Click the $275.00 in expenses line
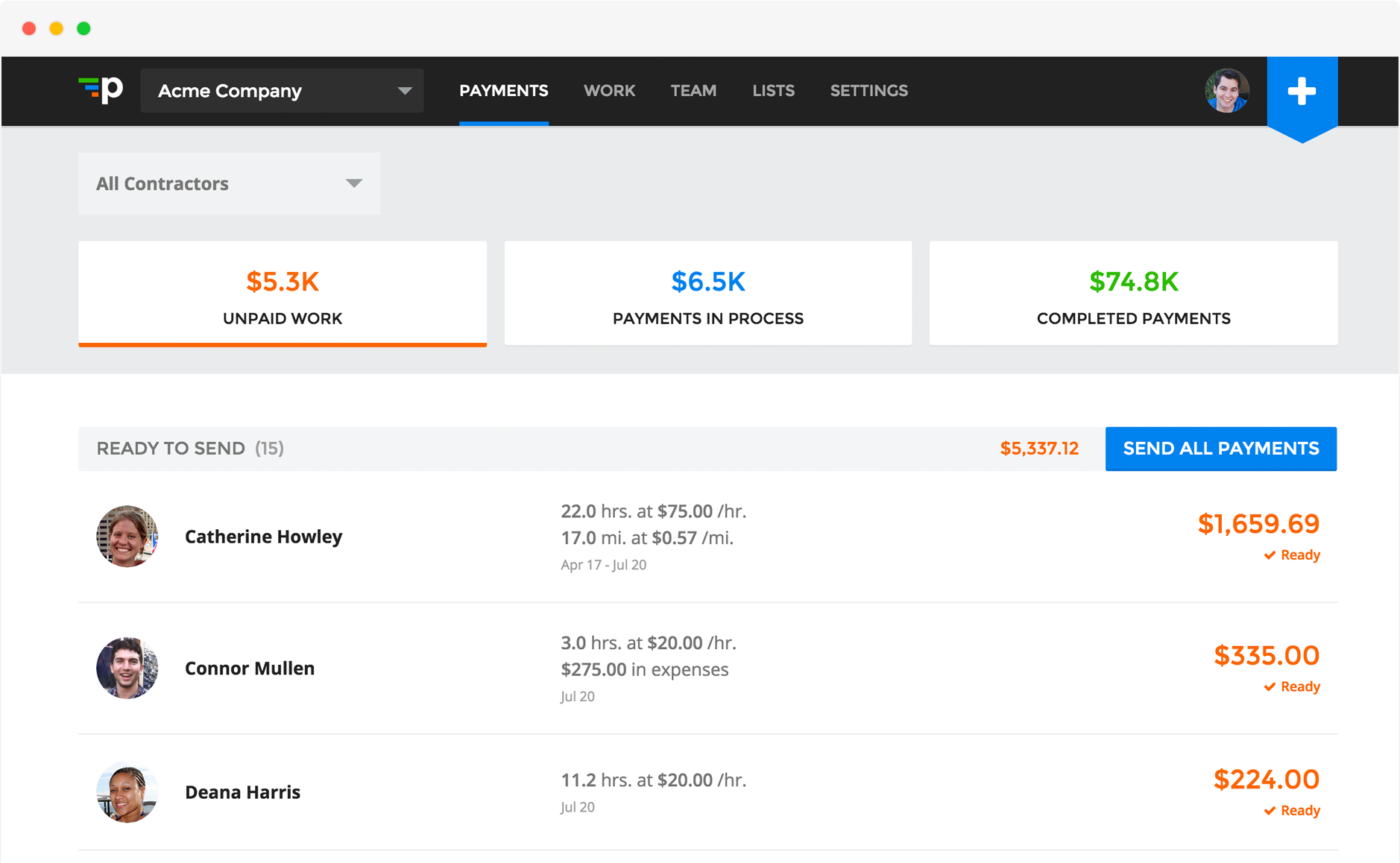Image resolution: width=1400 pixels, height=863 pixels. pos(644,669)
